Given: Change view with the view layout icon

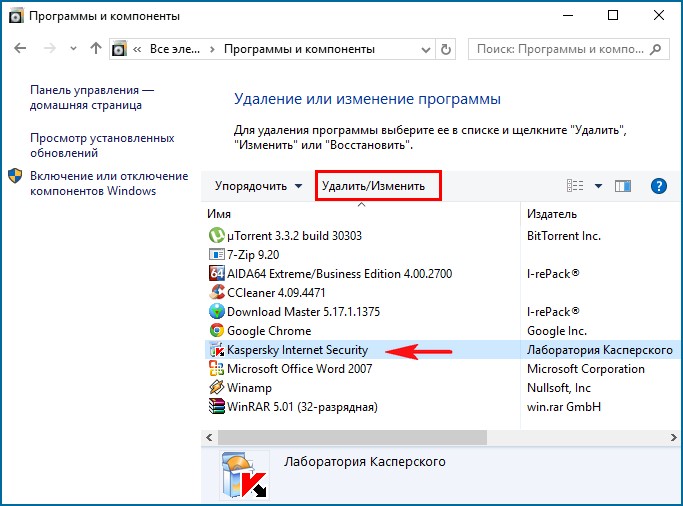Looking at the screenshot, I should point(575,186).
